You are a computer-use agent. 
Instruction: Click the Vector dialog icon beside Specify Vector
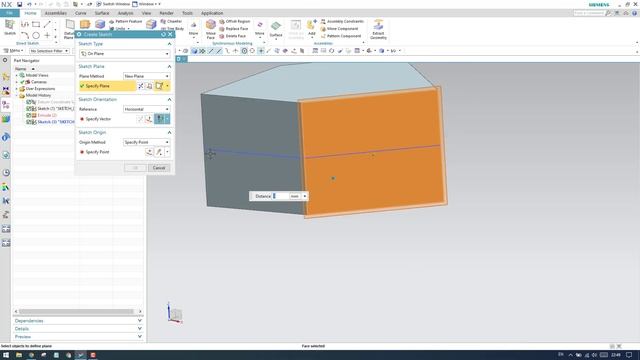149,119
